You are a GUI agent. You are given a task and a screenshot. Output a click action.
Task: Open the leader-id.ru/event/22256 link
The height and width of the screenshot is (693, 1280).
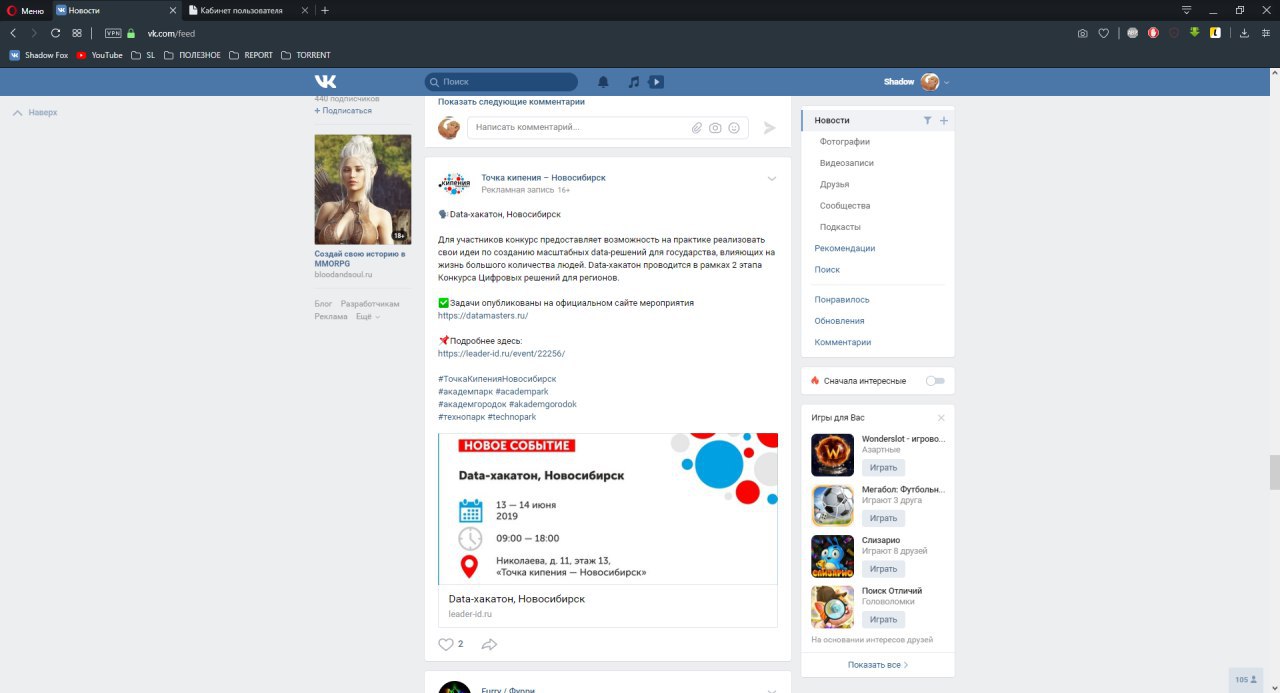(x=501, y=354)
